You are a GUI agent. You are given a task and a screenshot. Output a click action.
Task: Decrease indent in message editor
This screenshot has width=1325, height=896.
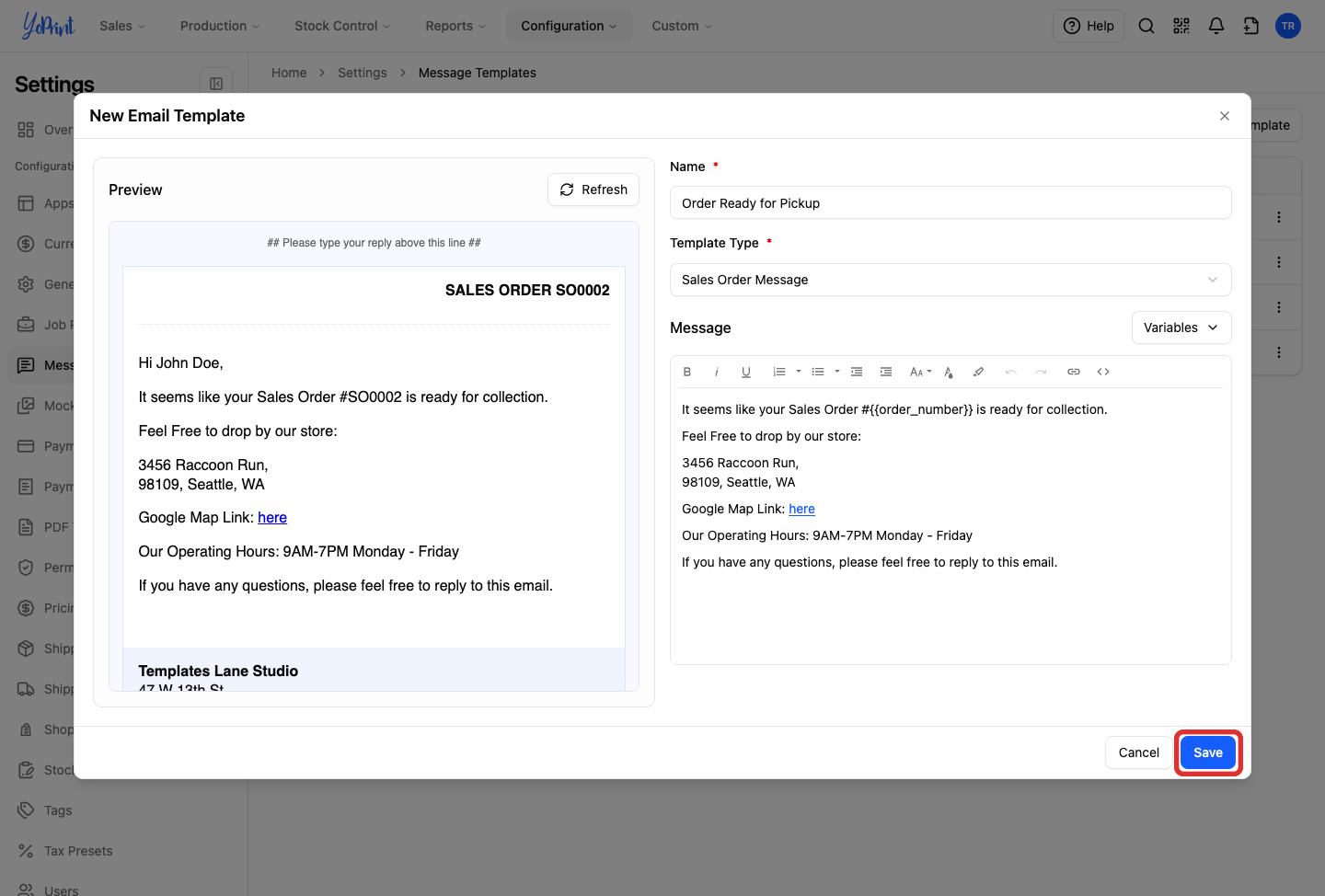pos(857,372)
